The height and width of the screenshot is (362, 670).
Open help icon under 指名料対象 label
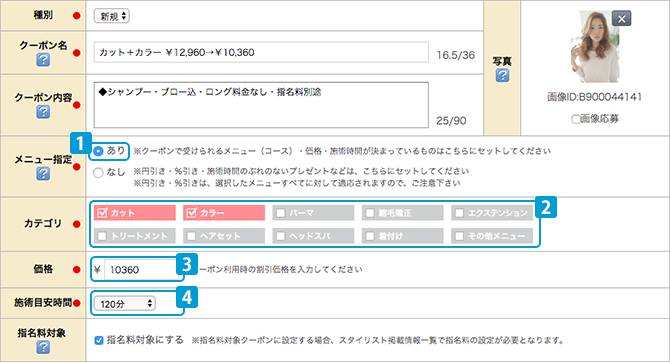[43, 347]
